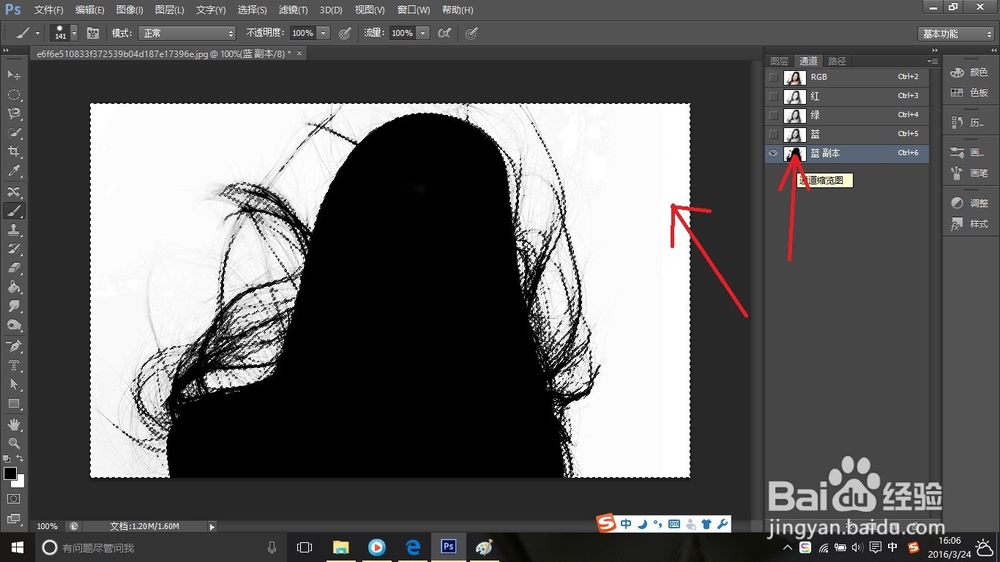Switch to the 图层 tab
The height and width of the screenshot is (562, 1000).
point(779,61)
